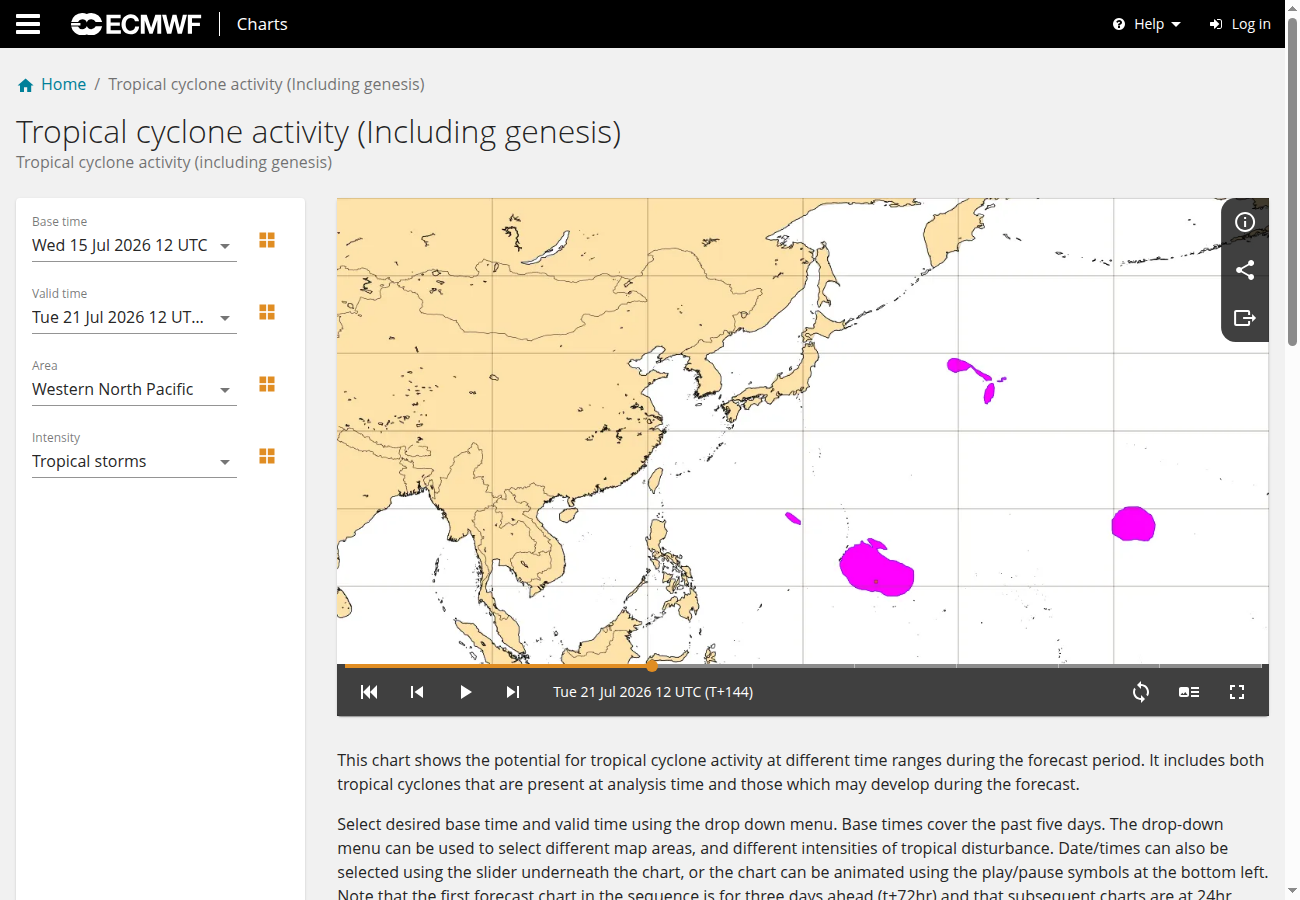
Task: Toggle the chart legend display
Action: (1189, 692)
